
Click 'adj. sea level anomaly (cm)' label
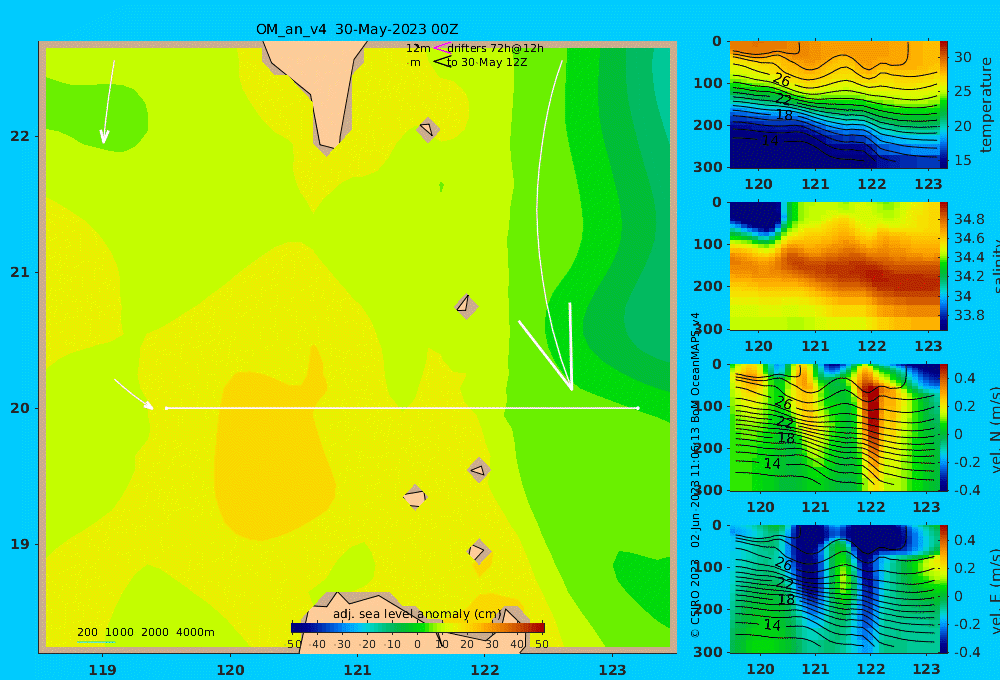click(x=417, y=614)
